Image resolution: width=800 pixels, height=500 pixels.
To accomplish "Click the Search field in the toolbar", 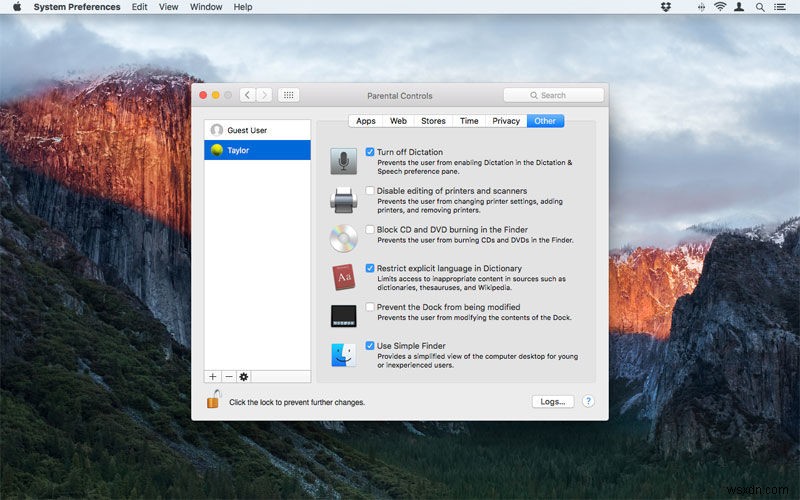I will pos(553,95).
